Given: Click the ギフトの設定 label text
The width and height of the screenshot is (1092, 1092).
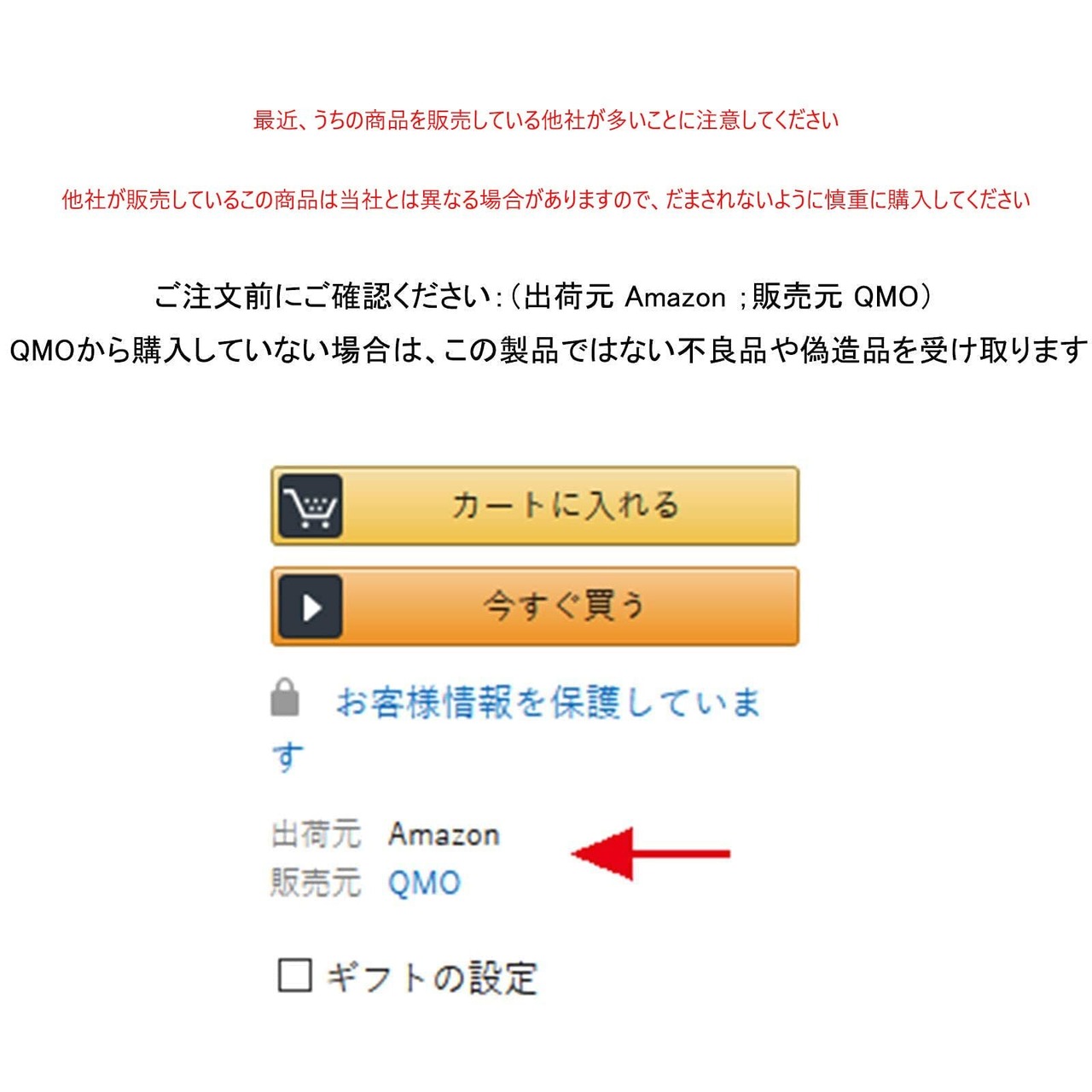Looking at the screenshot, I should (x=432, y=978).
